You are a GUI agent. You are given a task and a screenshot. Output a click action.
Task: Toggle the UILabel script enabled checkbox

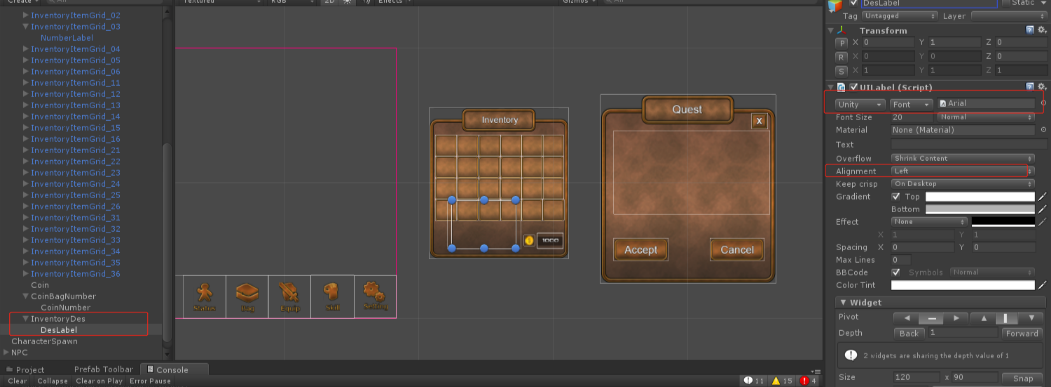853,87
